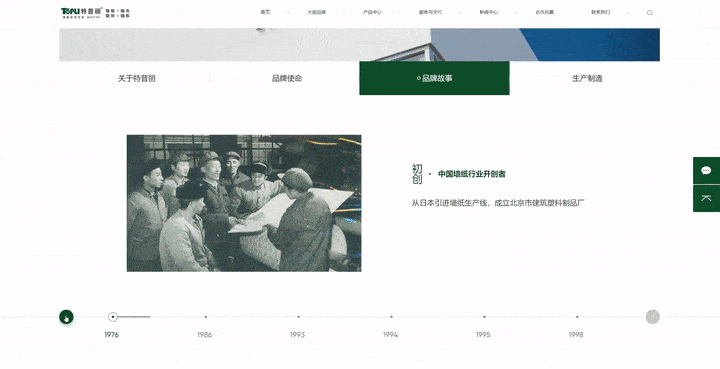The image size is (720, 369).
Task: Click the green previous timeline arrow button
Action: click(66, 317)
